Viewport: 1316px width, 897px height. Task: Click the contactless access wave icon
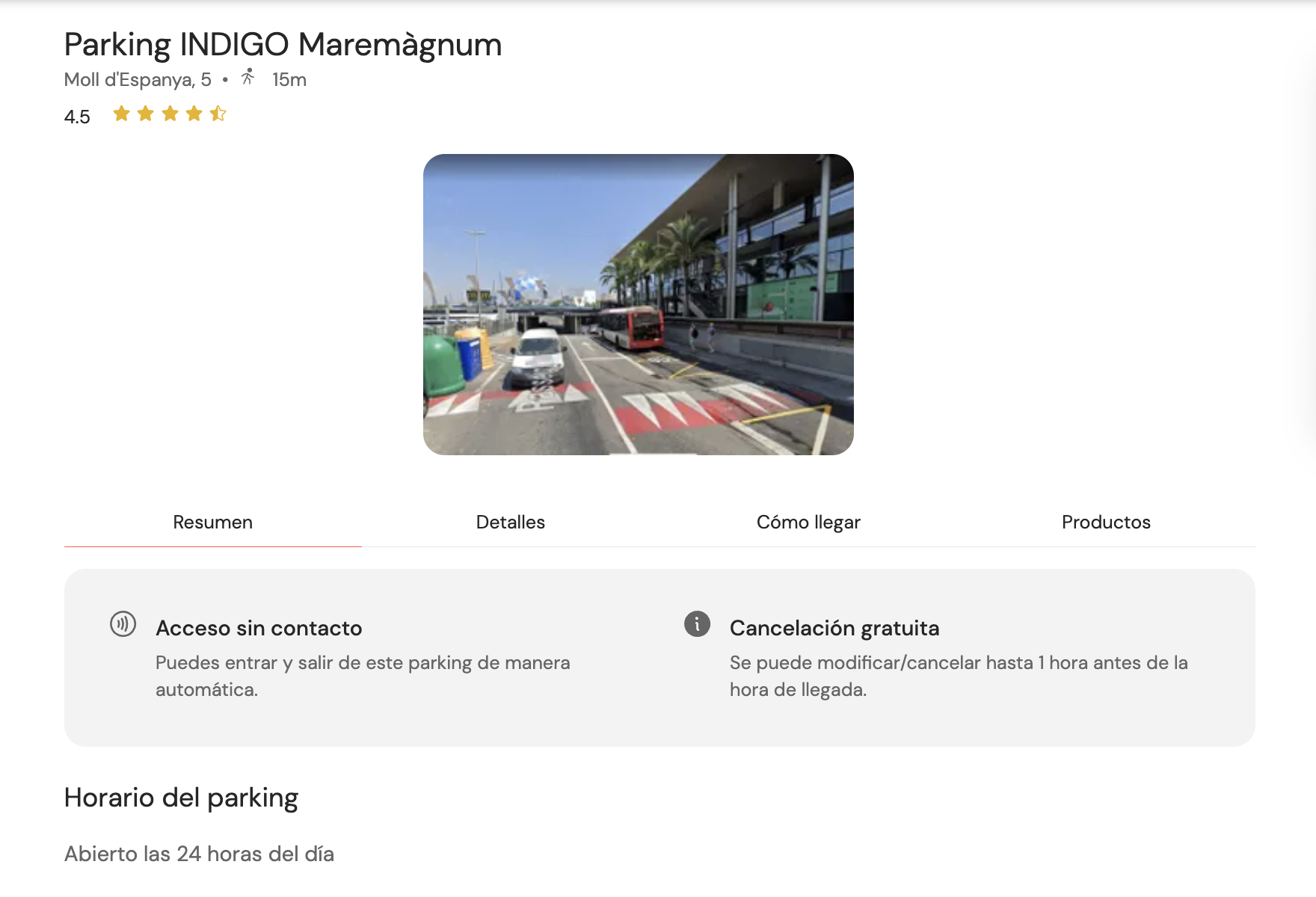[124, 625]
